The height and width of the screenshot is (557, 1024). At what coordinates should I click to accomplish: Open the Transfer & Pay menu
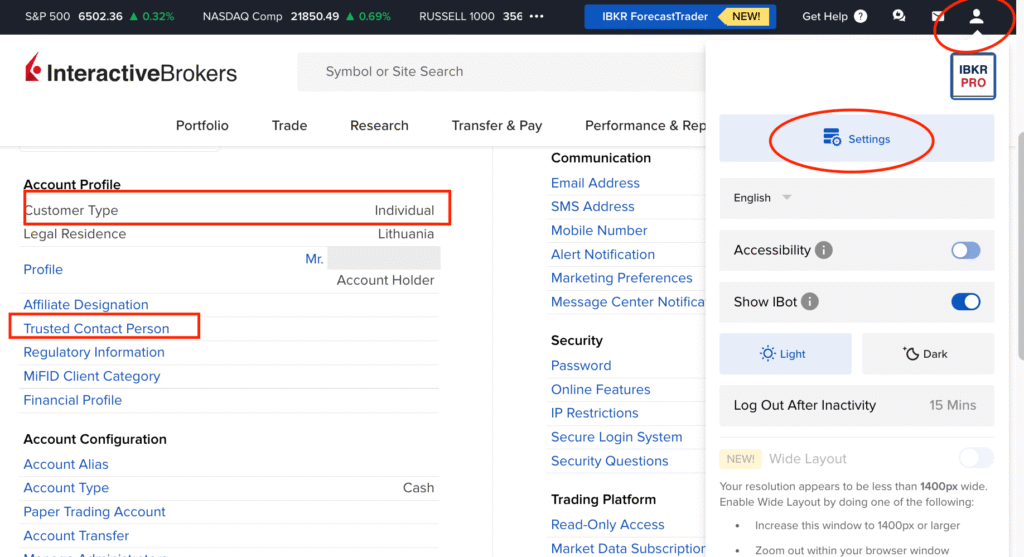click(x=496, y=125)
